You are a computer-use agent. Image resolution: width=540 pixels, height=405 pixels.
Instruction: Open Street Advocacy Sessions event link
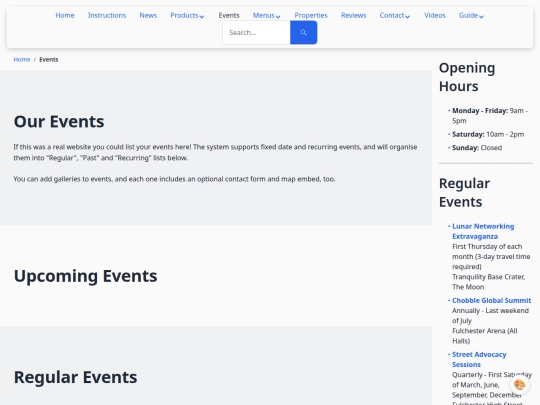point(479,360)
